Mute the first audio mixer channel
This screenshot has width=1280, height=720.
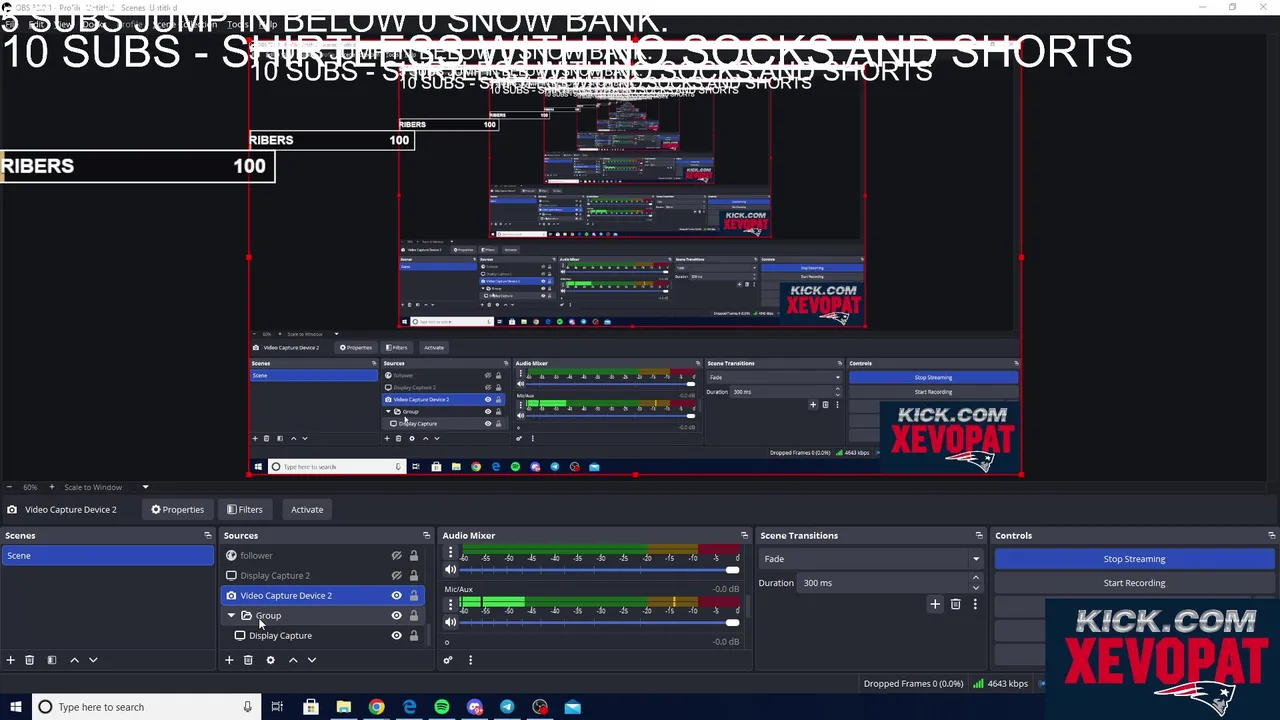tap(450, 570)
